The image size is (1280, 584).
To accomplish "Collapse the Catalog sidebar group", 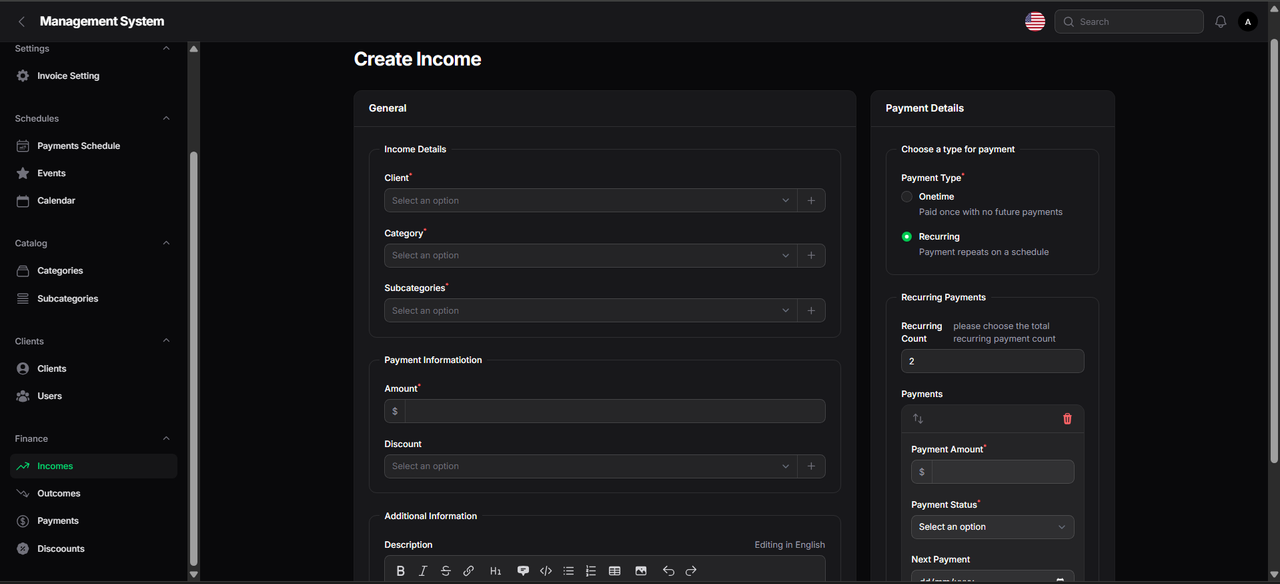I will [166, 244].
